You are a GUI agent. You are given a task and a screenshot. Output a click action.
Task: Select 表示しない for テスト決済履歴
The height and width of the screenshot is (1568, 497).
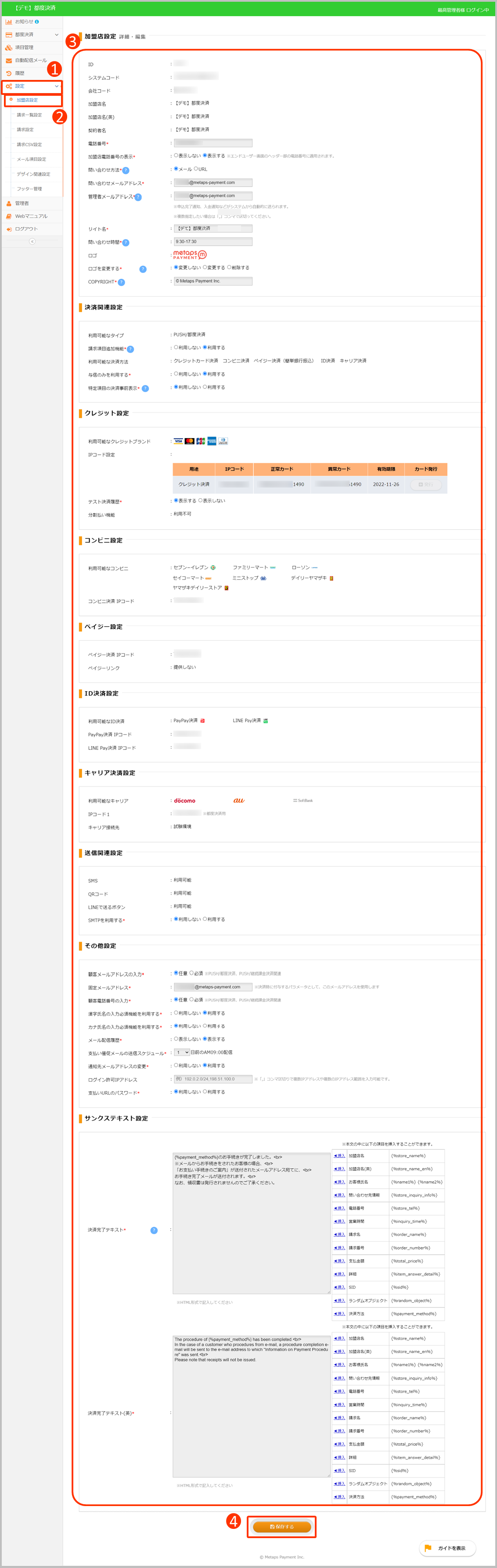click(x=200, y=501)
